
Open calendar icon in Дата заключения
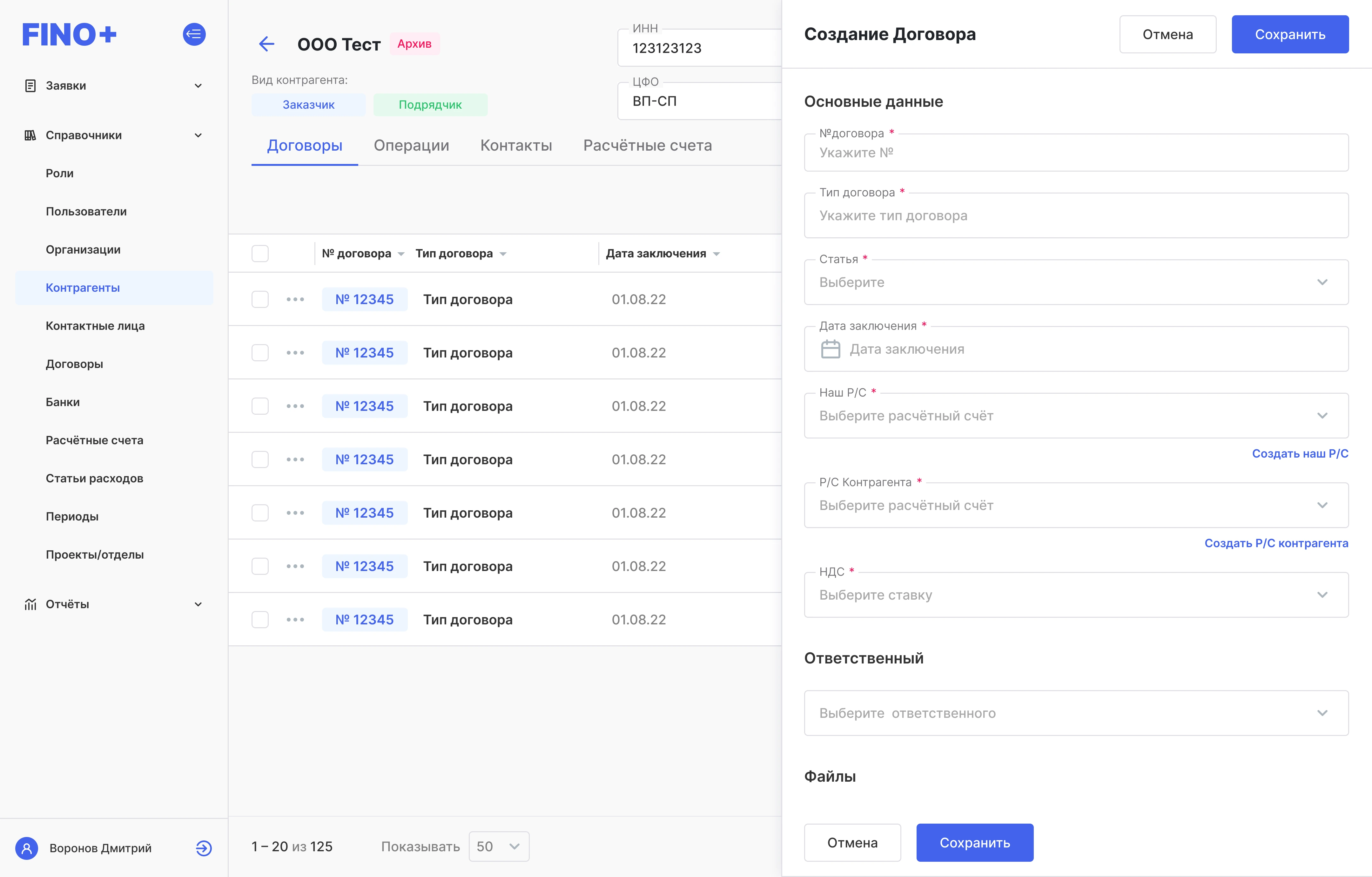830,349
